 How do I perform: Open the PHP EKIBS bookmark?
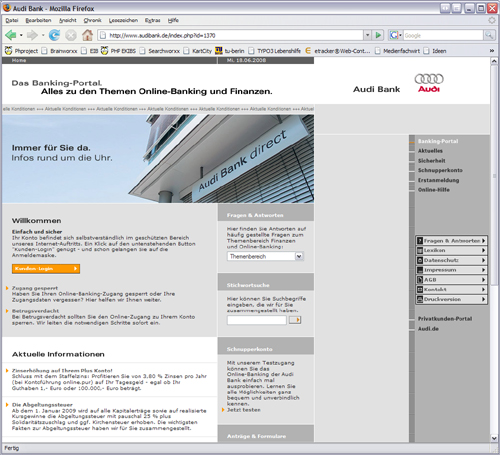click(x=118, y=51)
